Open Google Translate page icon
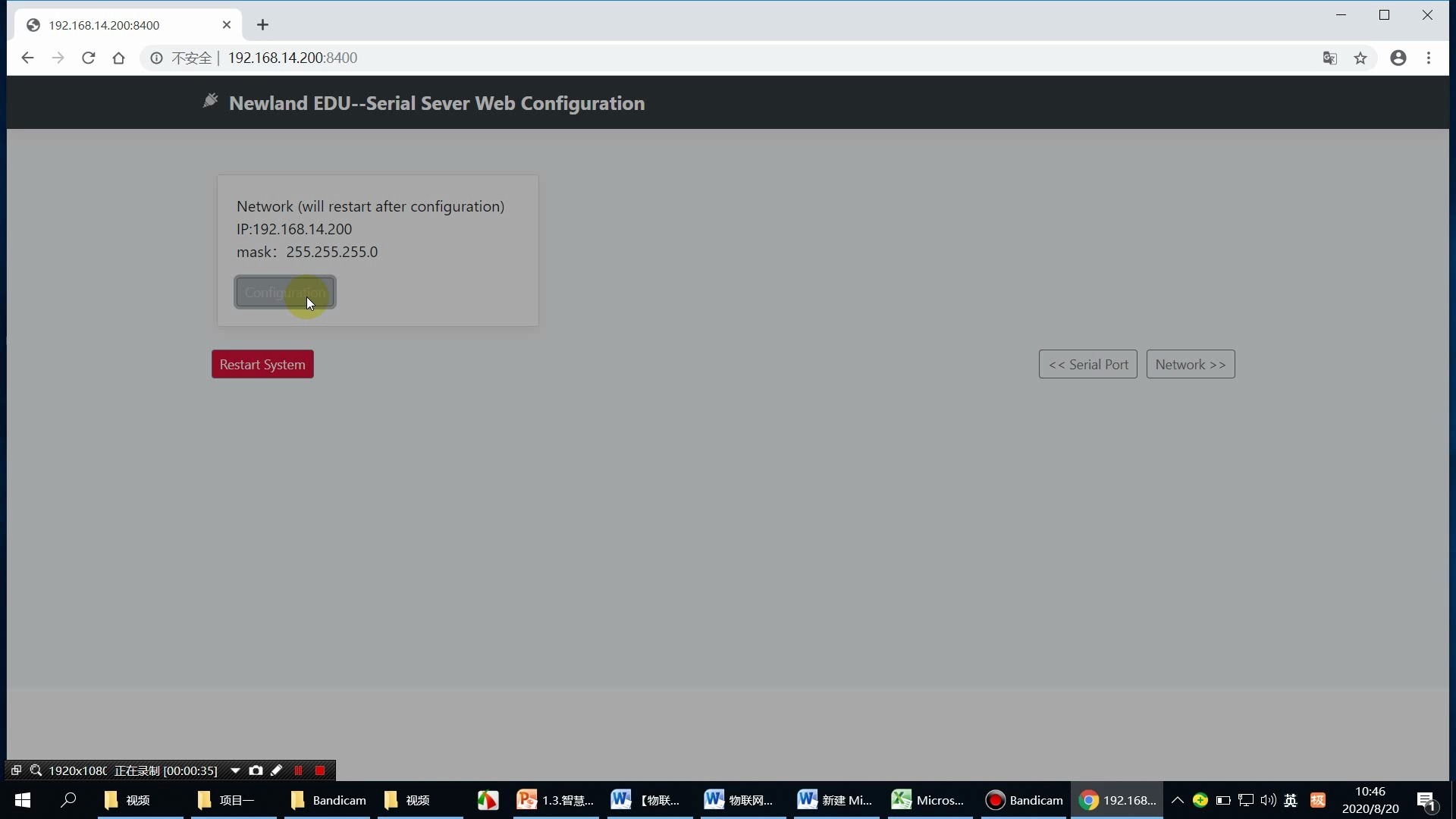The height and width of the screenshot is (819, 1456). tap(1329, 58)
